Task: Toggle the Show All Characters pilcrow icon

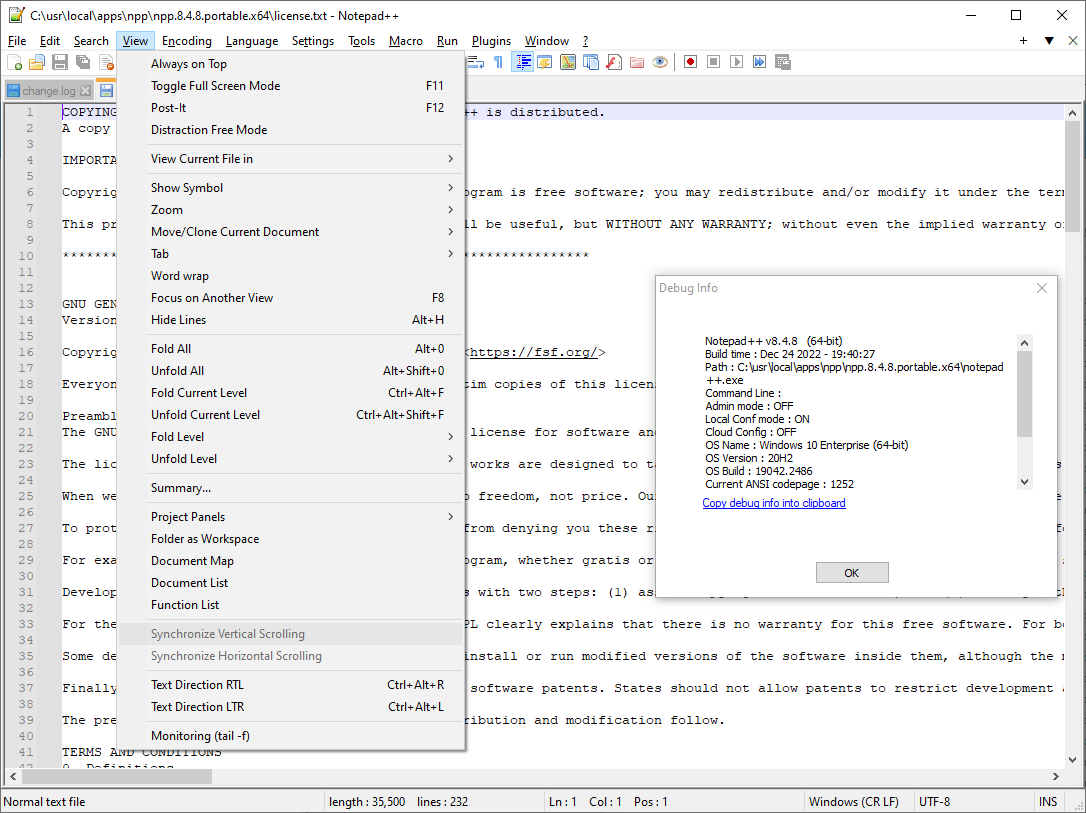Action: pyautogui.click(x=498, y=62)
